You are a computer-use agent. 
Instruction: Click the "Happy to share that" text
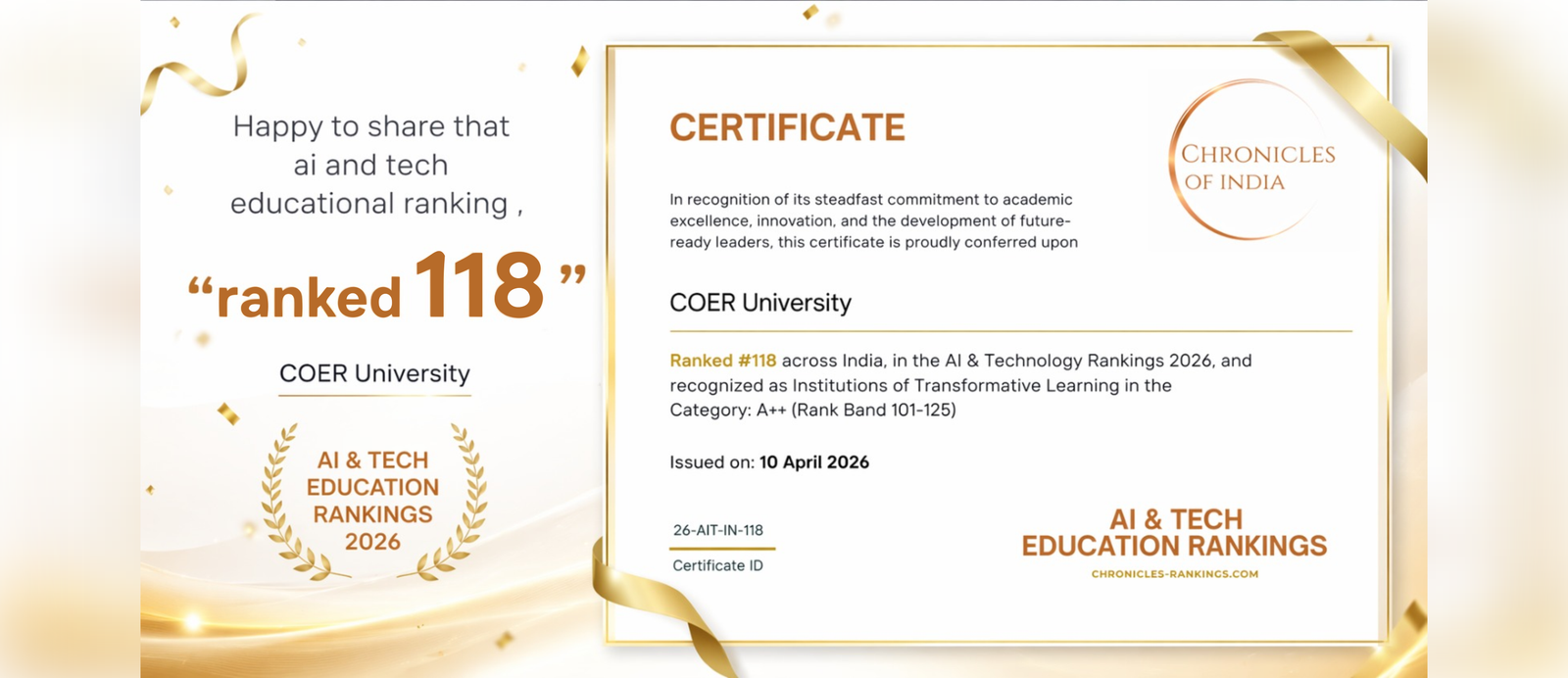tap(371, 126)
